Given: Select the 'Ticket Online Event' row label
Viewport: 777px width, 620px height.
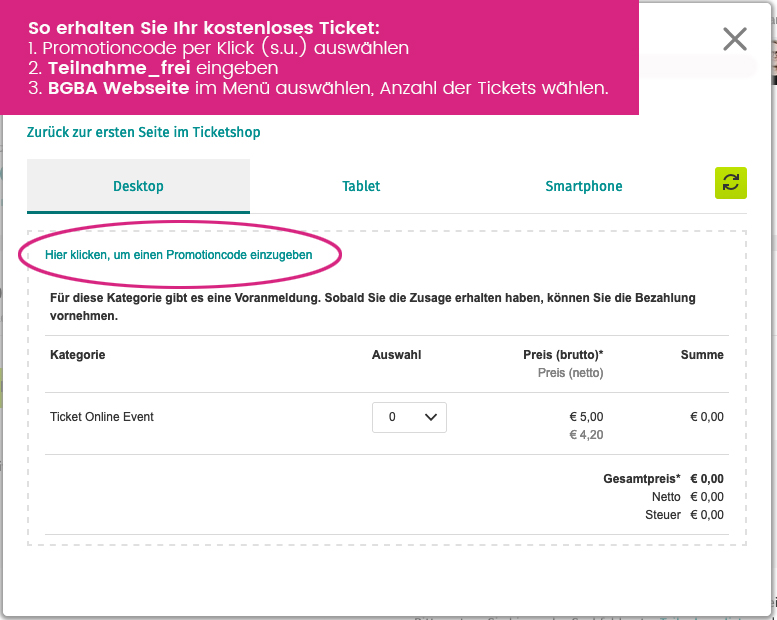Looking at the screenshot, I should (x=102, y=417).
